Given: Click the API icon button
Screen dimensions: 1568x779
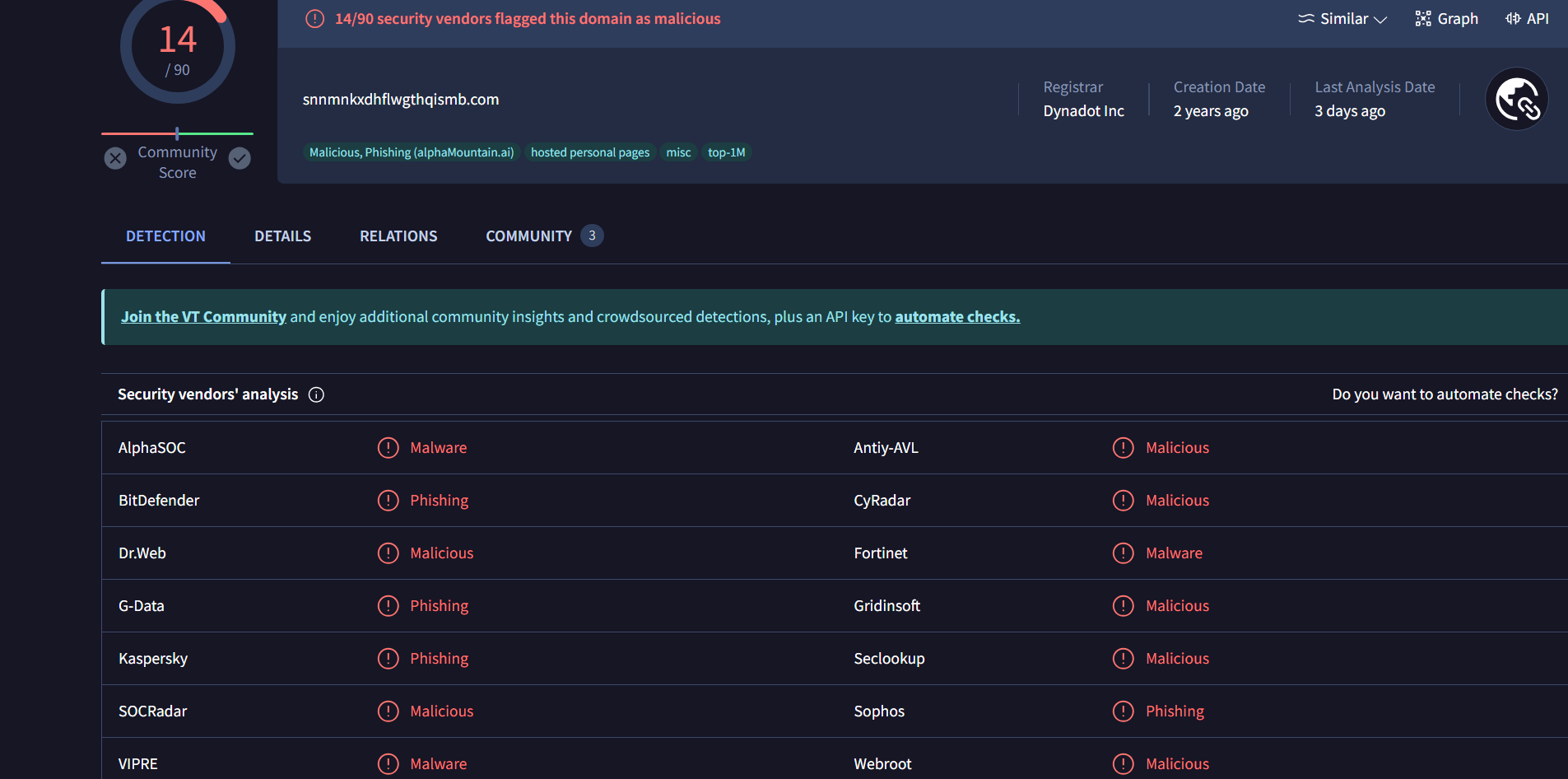Looking at the screenshot, I should point(1513,19).
